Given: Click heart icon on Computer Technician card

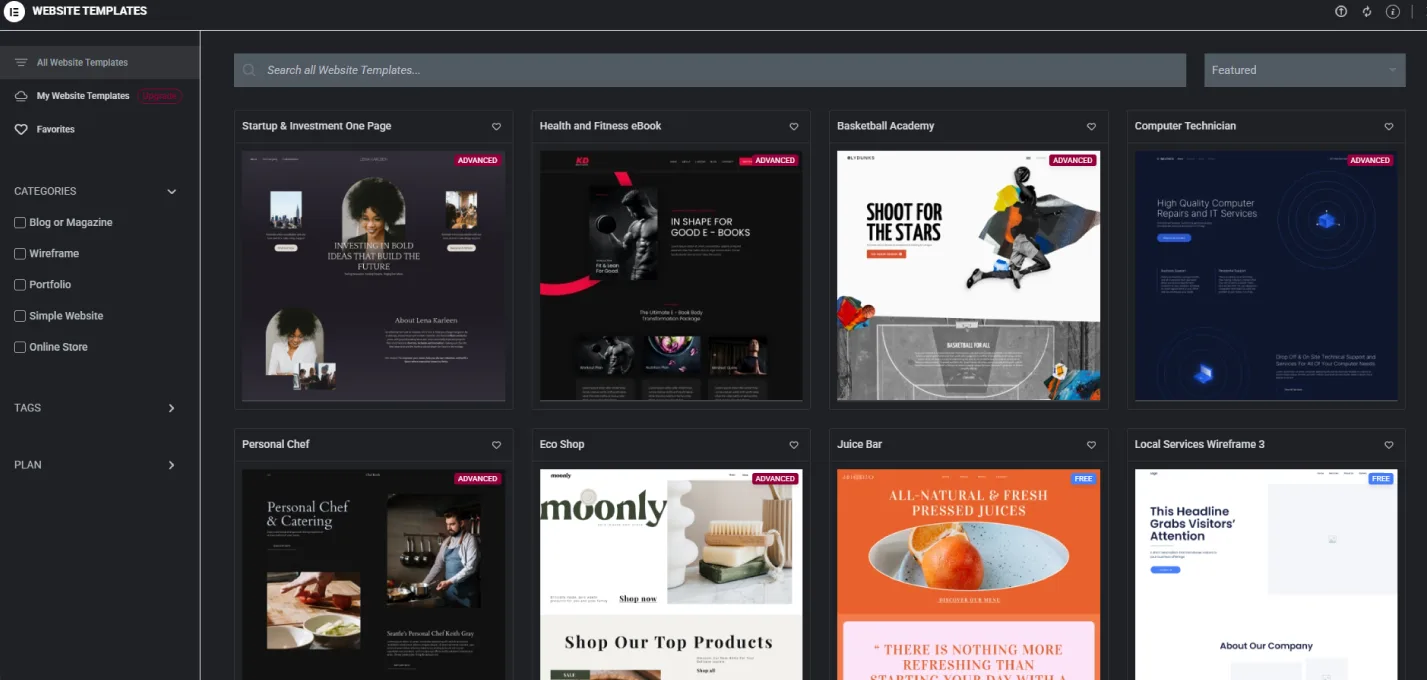Looking at the screenshot, I should click(x=1389, y=127).
